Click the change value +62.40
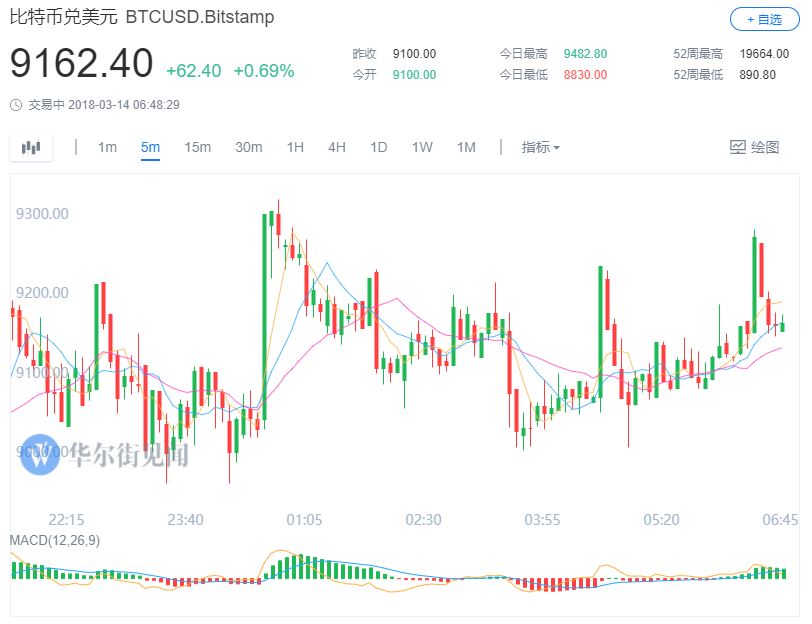812x624 pixels. tap(194, 71)
